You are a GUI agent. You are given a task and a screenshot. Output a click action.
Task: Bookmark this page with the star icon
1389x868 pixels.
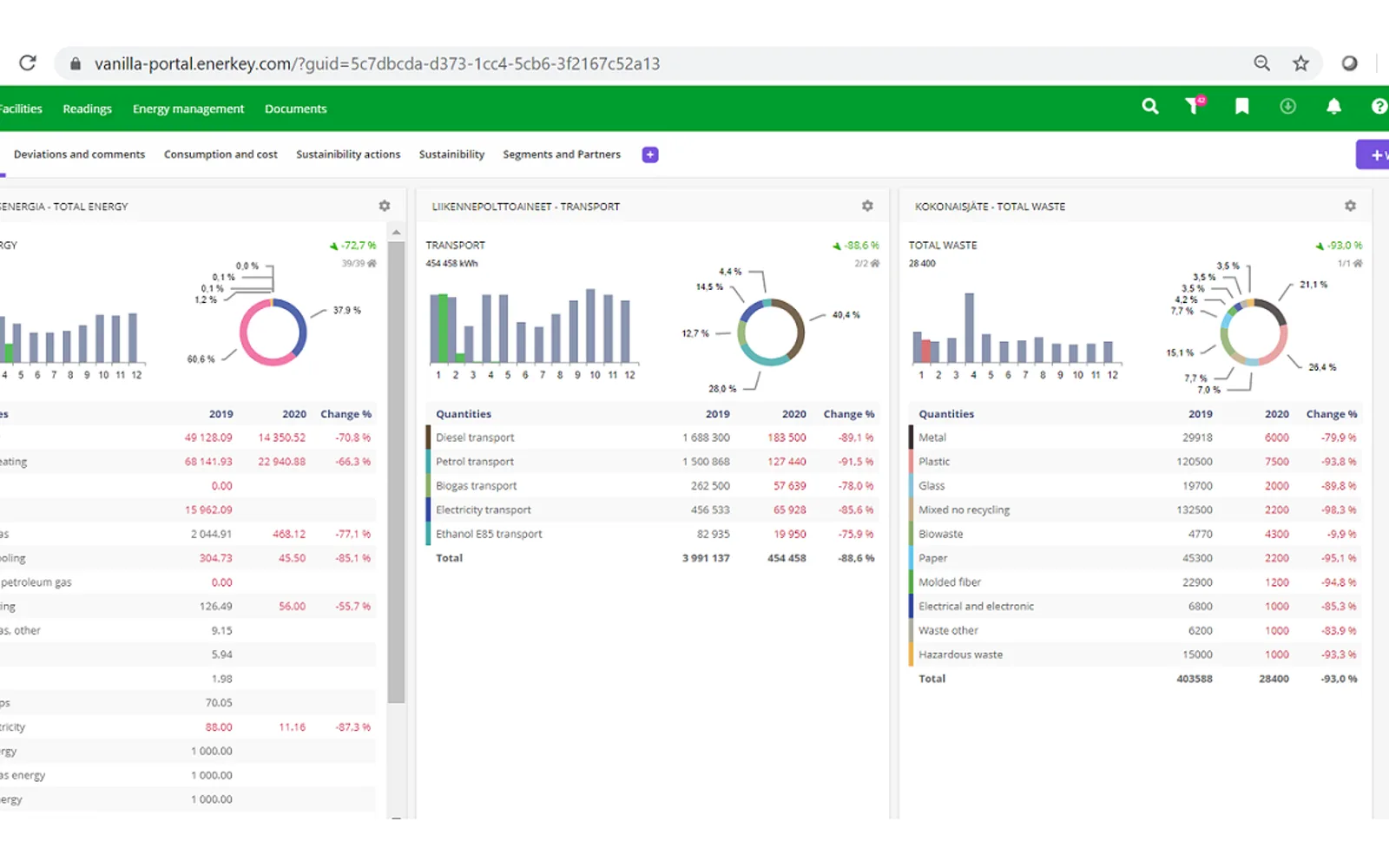[x=1300, y=63]
